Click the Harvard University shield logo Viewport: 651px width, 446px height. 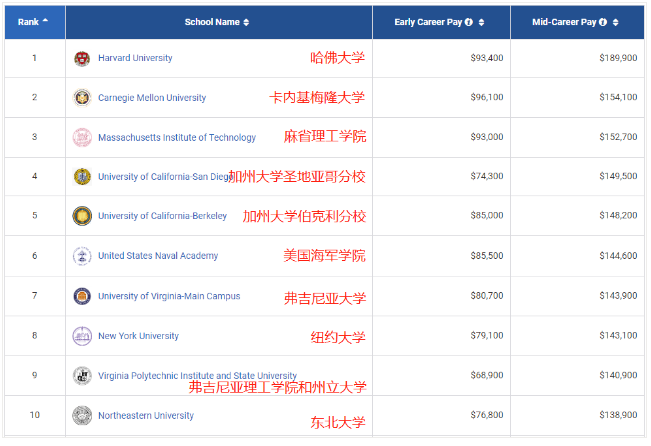(x=82, y=58)
